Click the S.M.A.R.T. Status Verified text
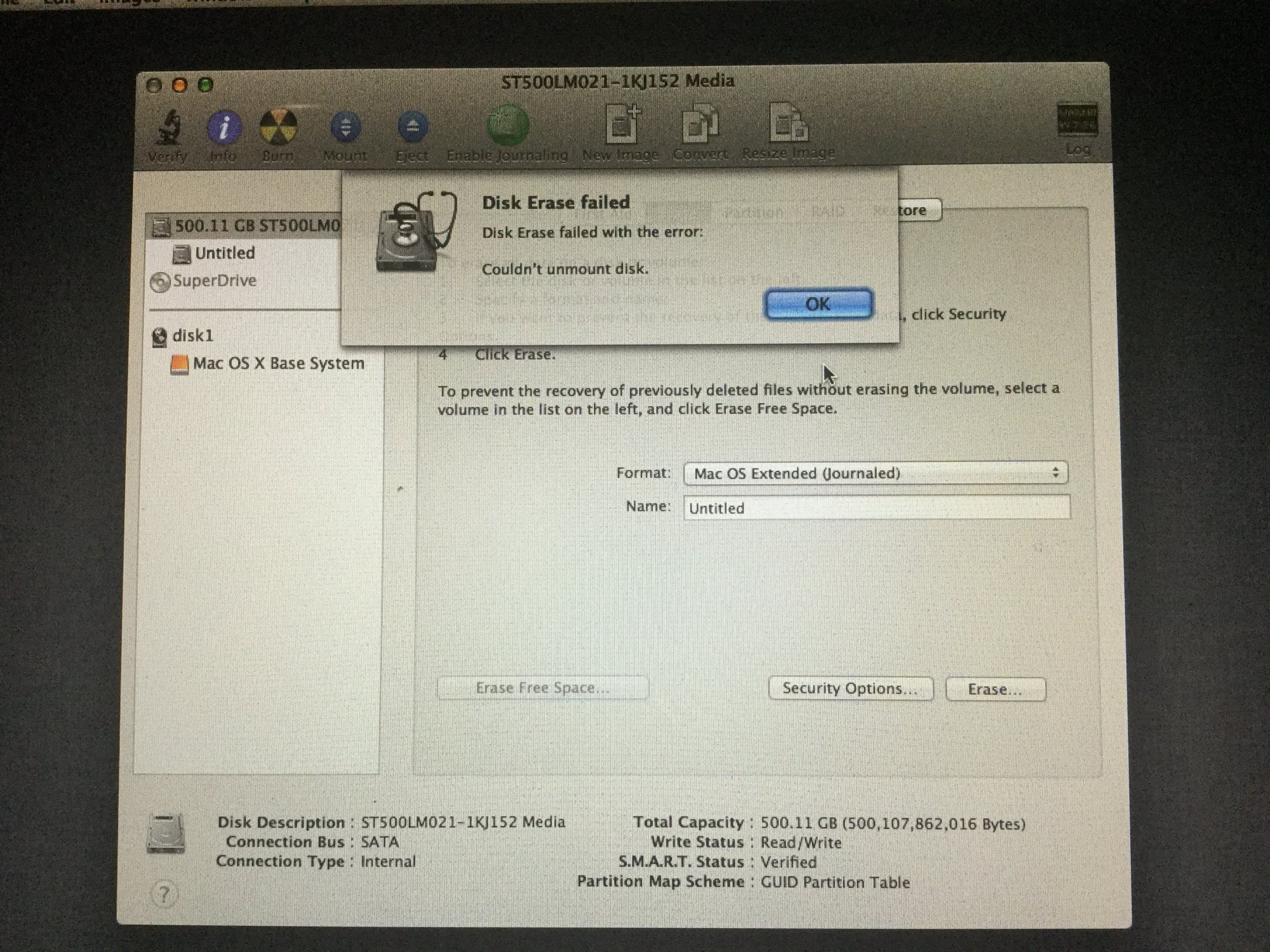This screenshot has height=952, width=1270. coord(789,862)
